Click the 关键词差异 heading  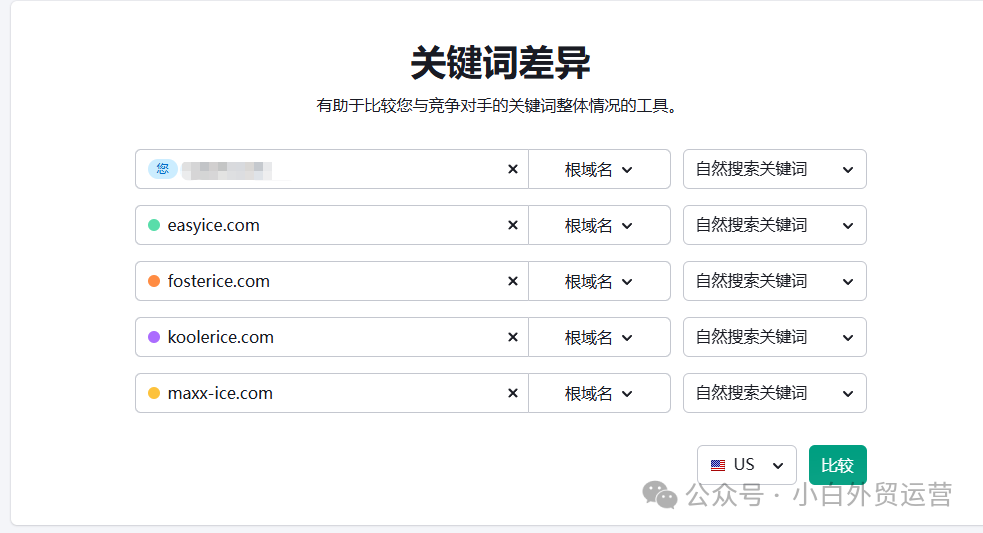tap(500, 63)
